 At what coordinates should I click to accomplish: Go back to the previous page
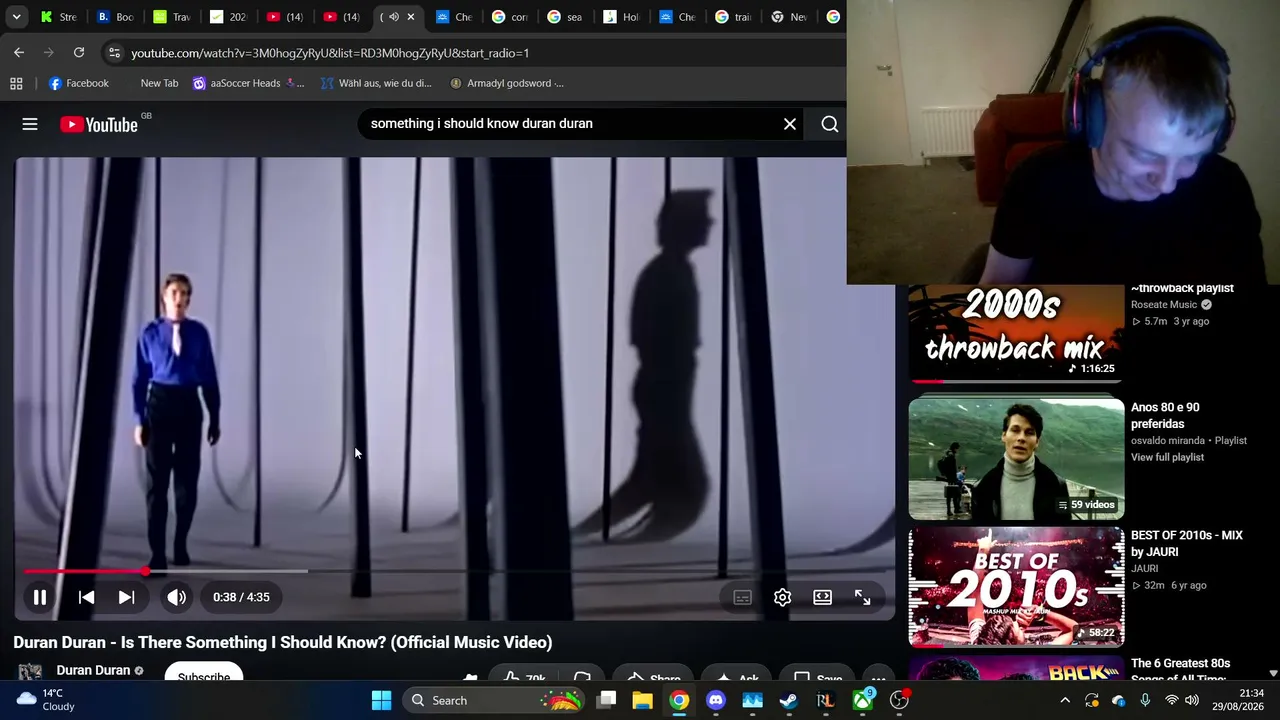19,52
